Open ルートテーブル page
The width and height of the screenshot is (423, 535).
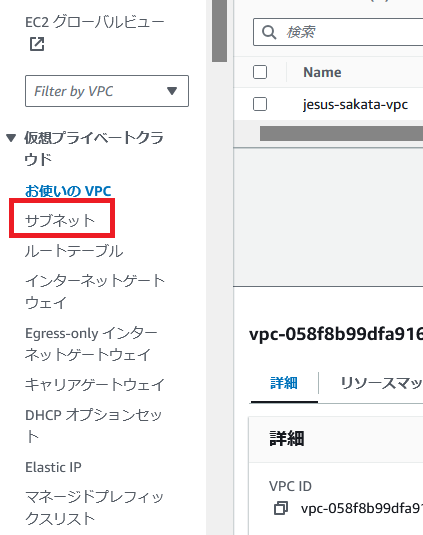[74, 251]
